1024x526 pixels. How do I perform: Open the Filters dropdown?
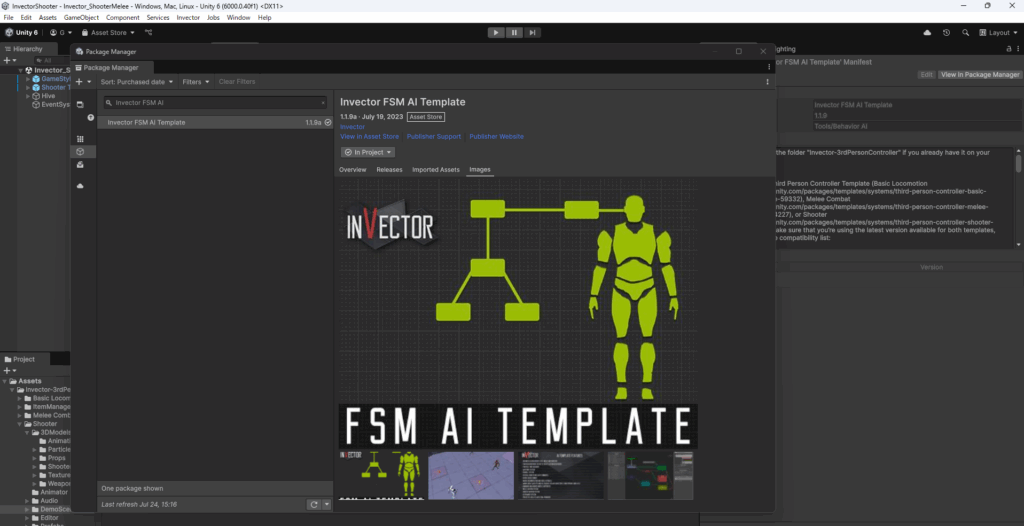click(x=196, y=82)
